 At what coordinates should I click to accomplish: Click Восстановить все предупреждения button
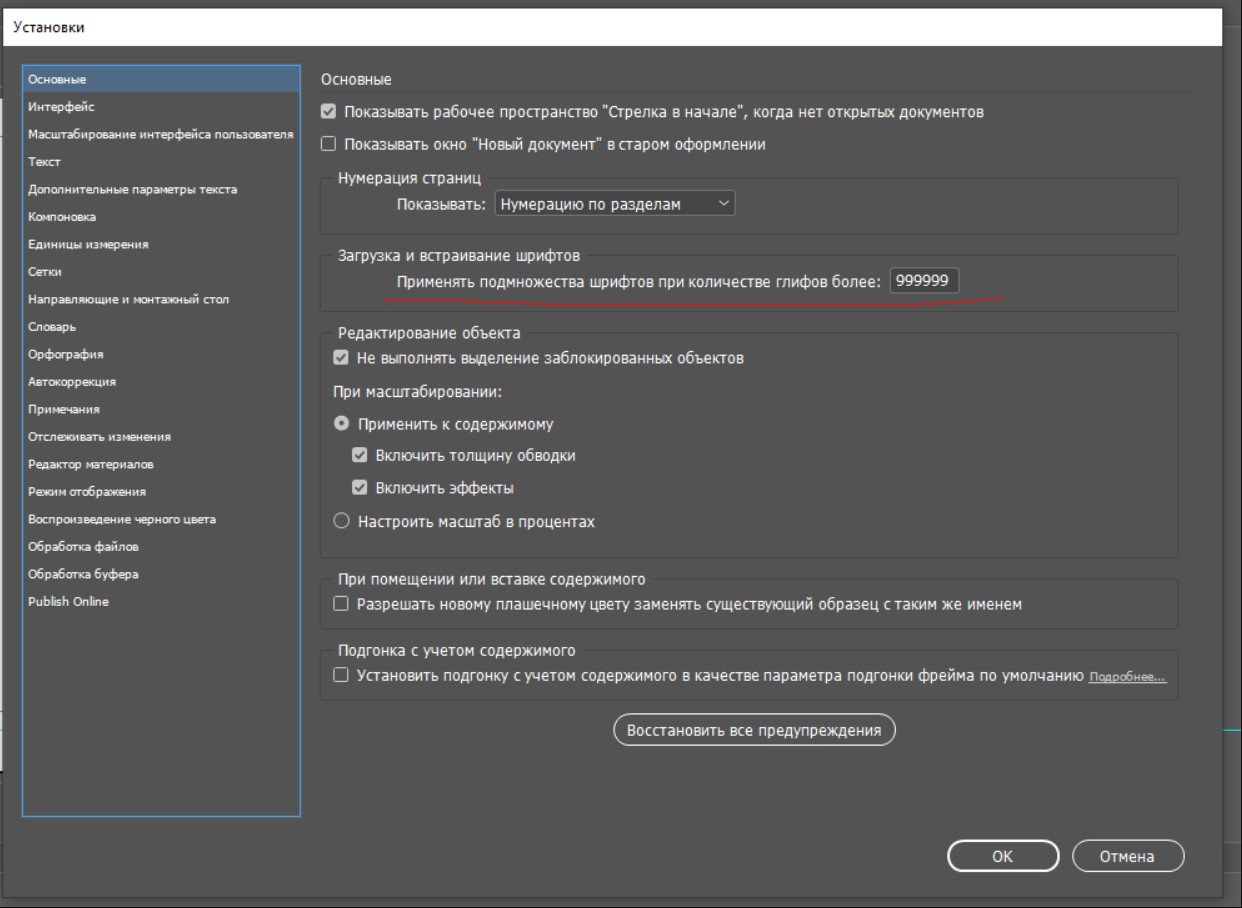pyautogui.click(x=754, y=730)
